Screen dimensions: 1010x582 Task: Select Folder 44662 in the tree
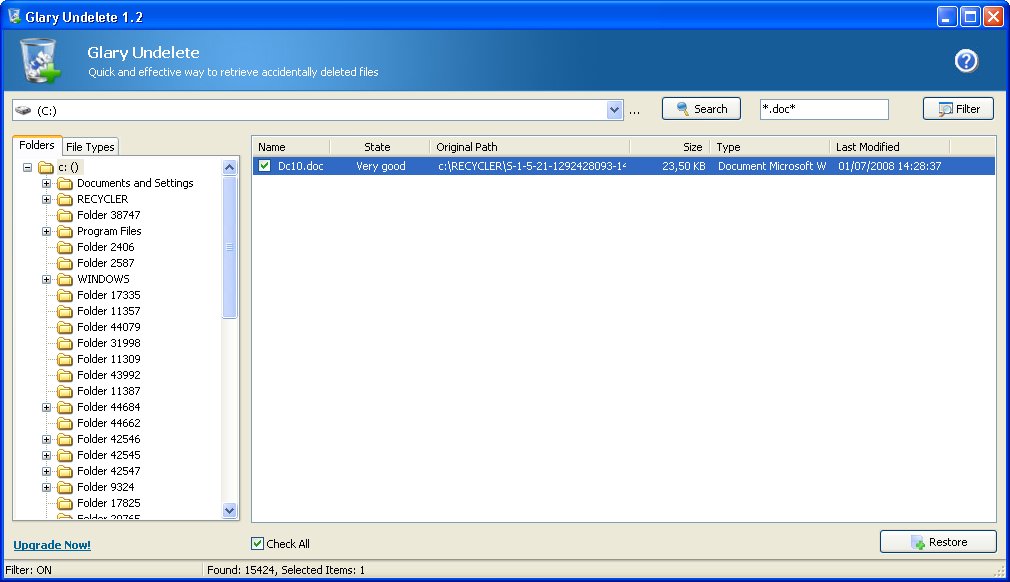(108, 423)
